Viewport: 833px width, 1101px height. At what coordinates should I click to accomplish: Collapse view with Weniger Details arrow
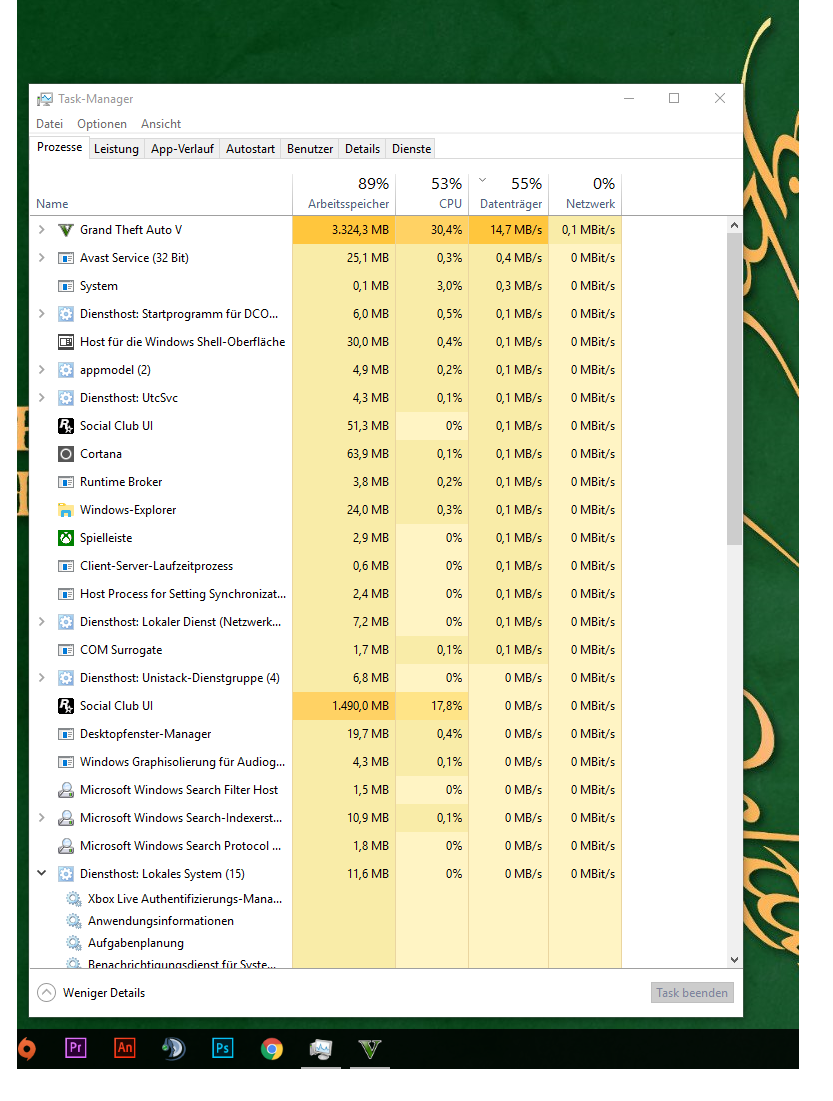[46, 993]
